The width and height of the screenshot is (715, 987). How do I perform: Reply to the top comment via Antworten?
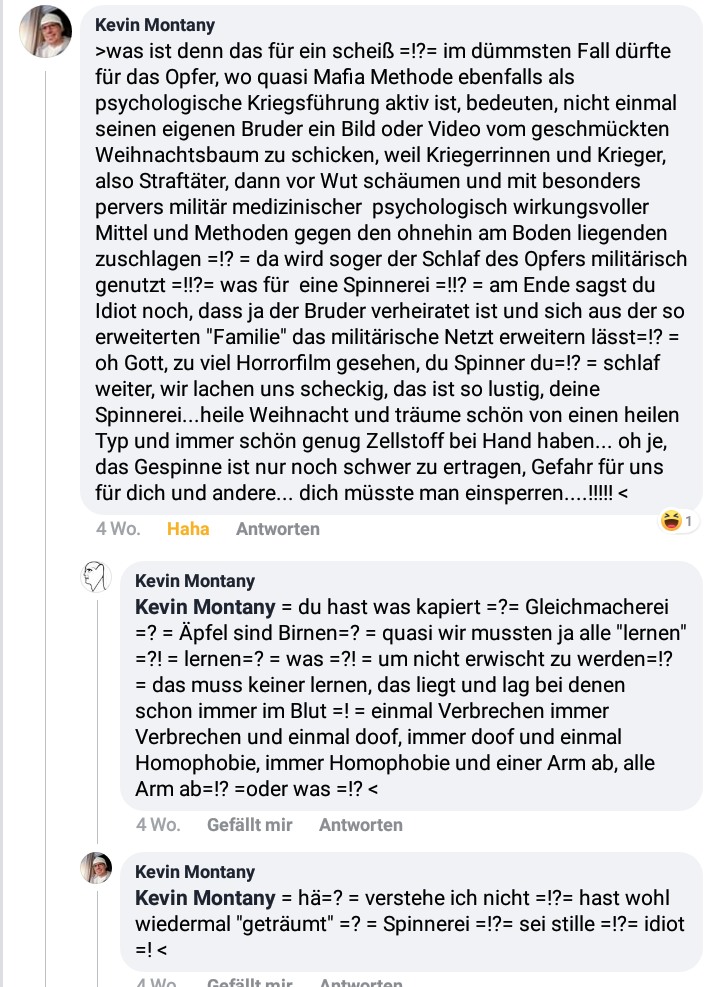coord(278,529)
